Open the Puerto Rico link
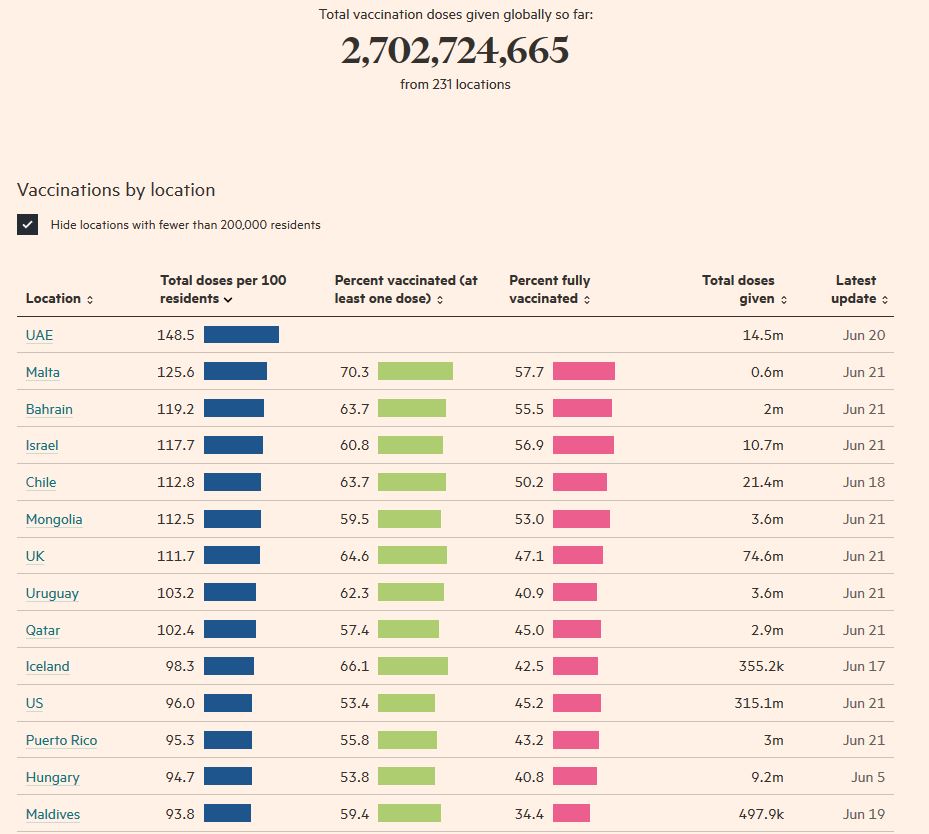The width and height of the screenshot is (929, 834). click(x=61, y=740)
